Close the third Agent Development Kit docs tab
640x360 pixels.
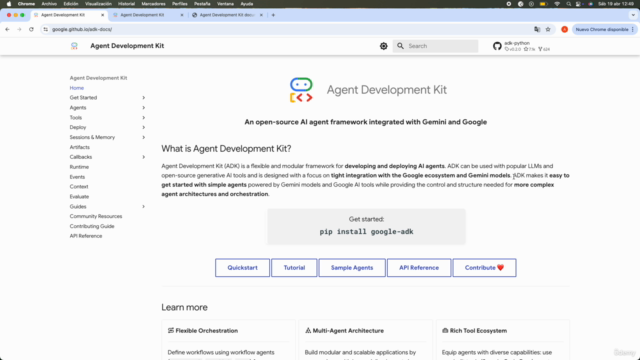tap(261, 15)
